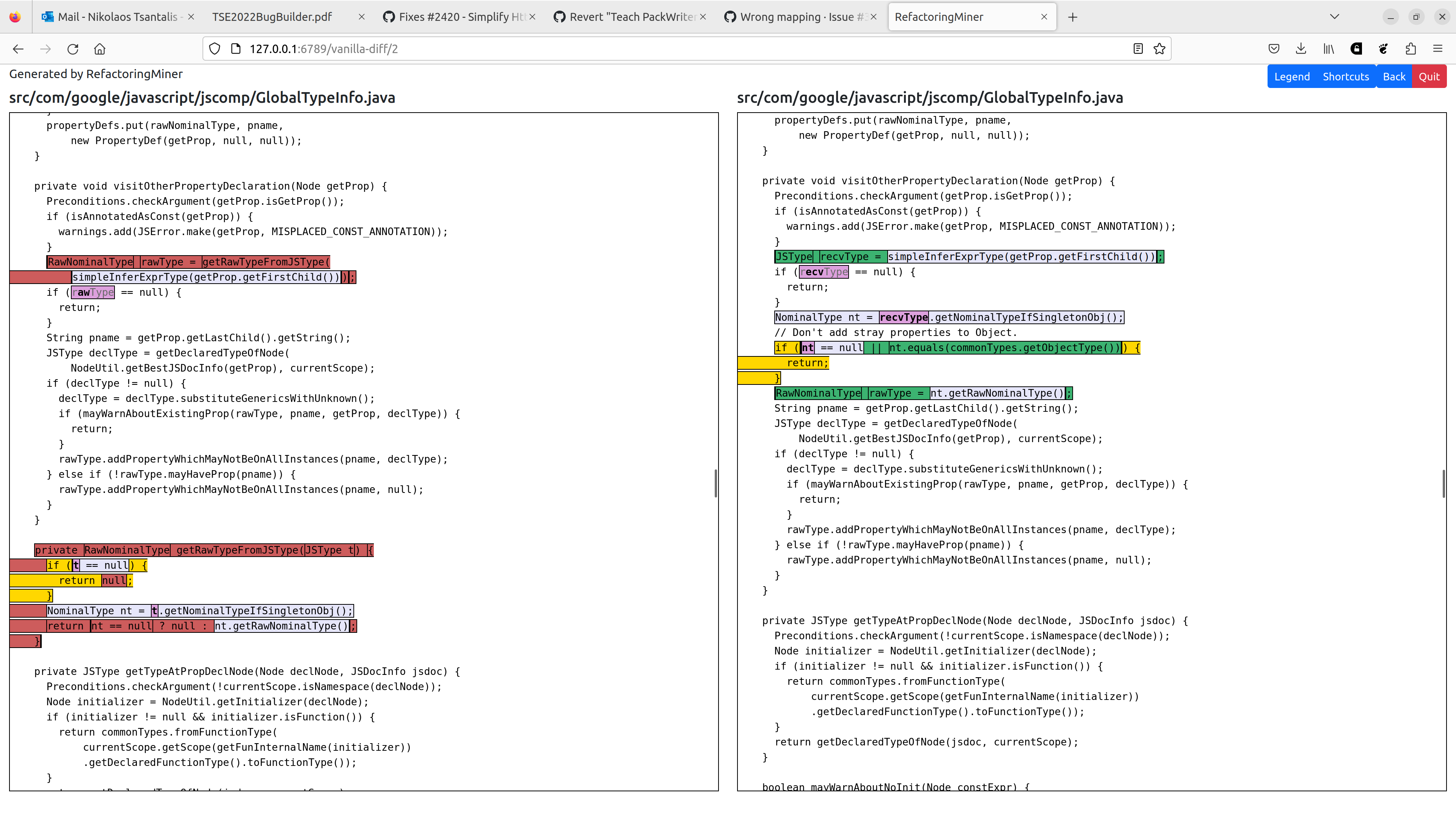Click 'Generated by RefactoringMiner' text
1456x819 pixels.
(x=96, y=74)
